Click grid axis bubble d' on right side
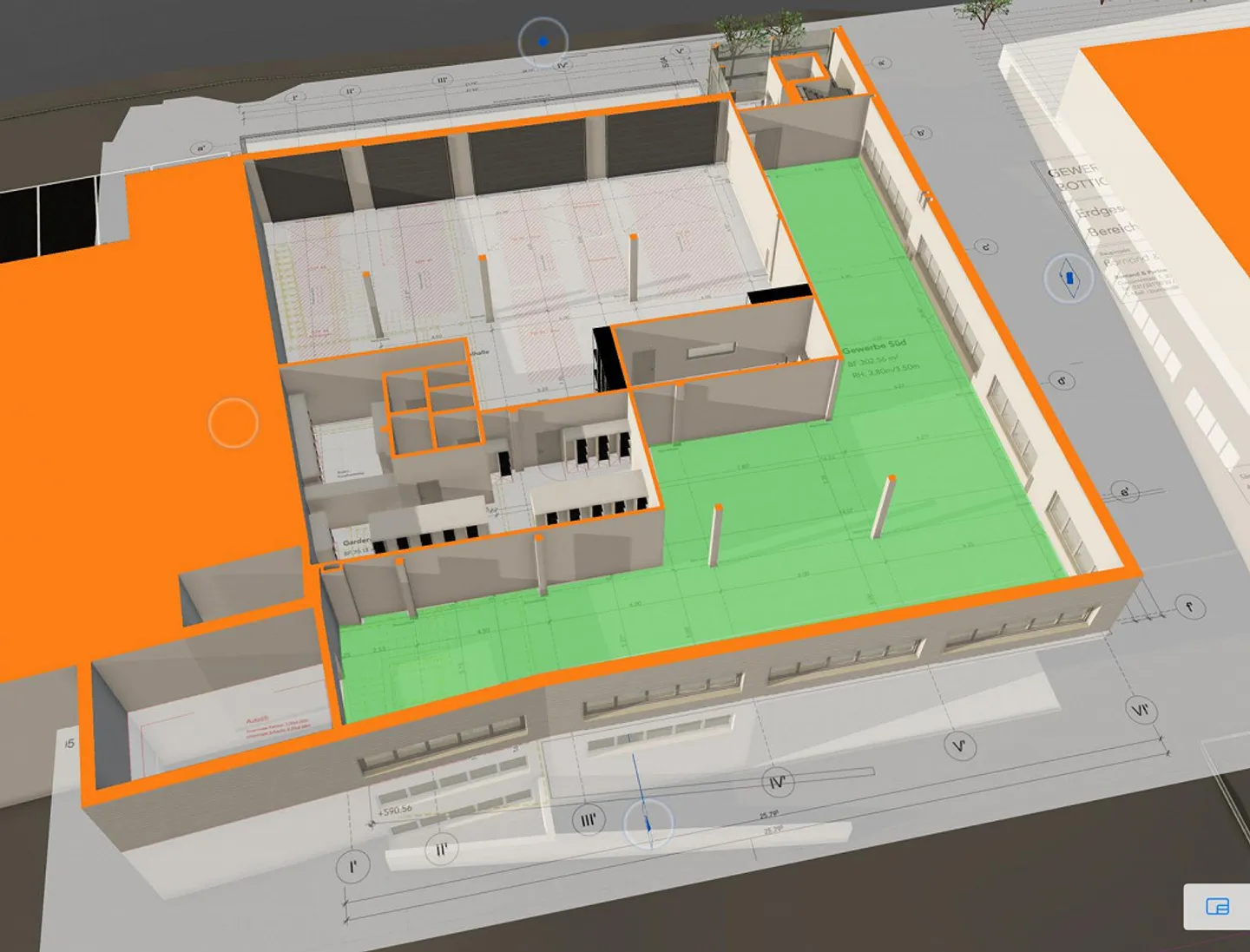This screenshot has width=1250, height=952. click(1062, 381)
